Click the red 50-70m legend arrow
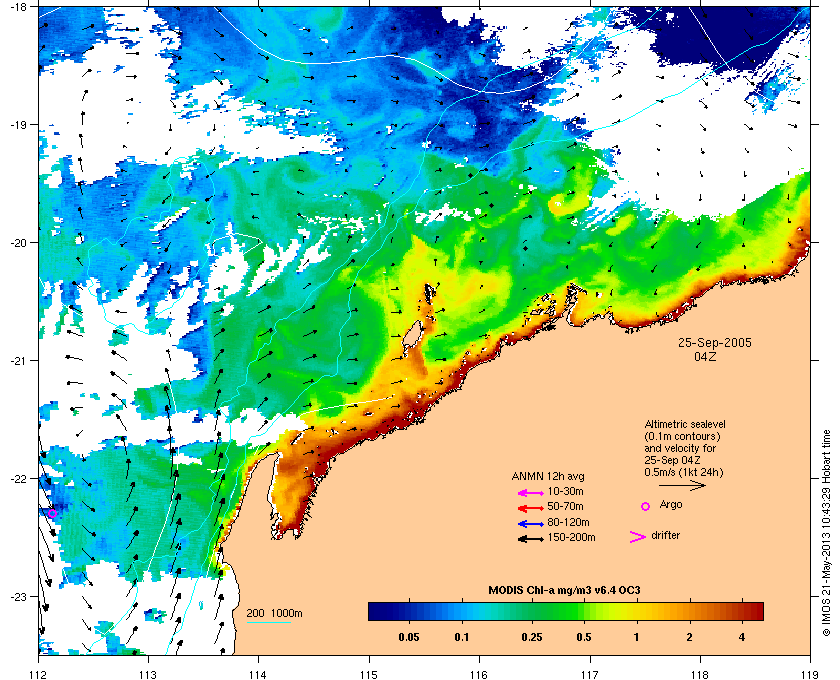This screenshot has width=840, height=680. [x=531, y=508]
